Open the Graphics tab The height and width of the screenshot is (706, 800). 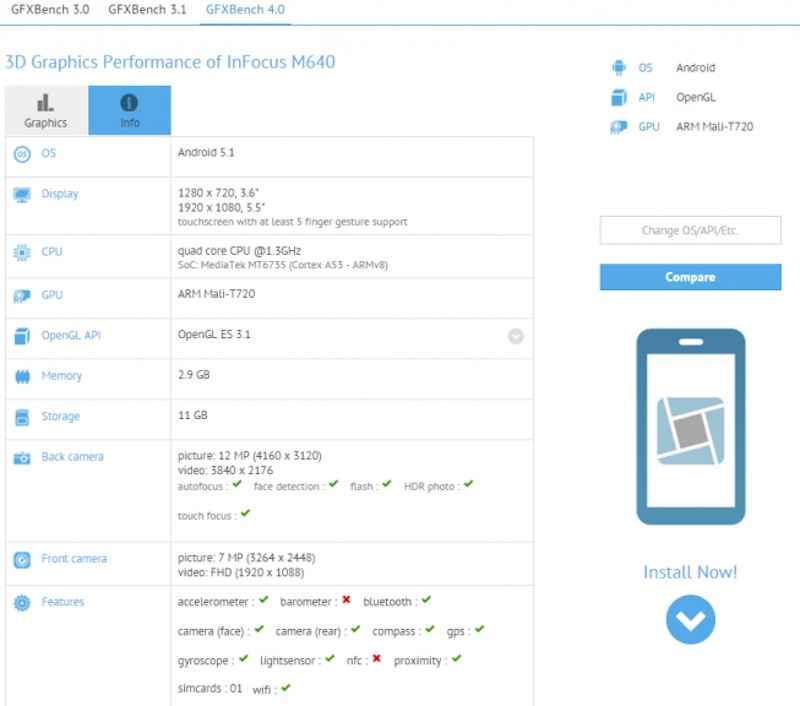[x=44, y=110]
